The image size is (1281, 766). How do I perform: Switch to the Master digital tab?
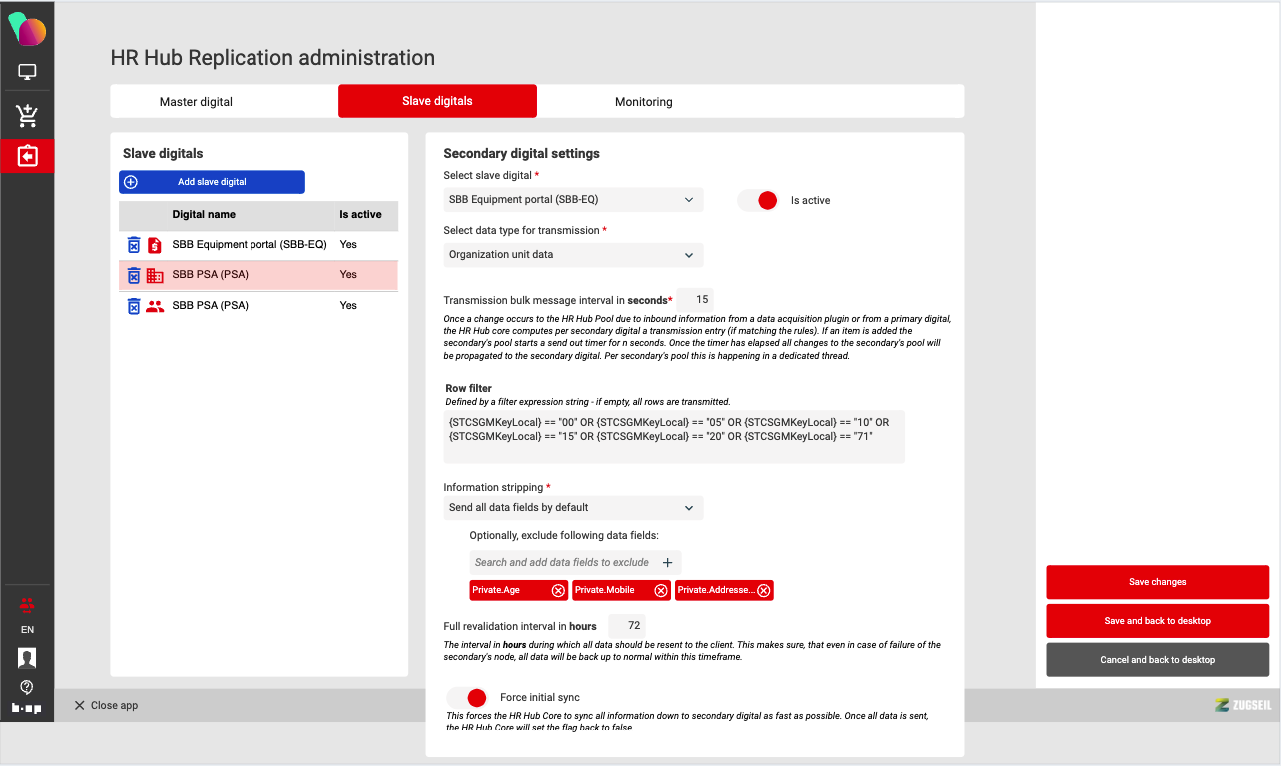point(196,102)
